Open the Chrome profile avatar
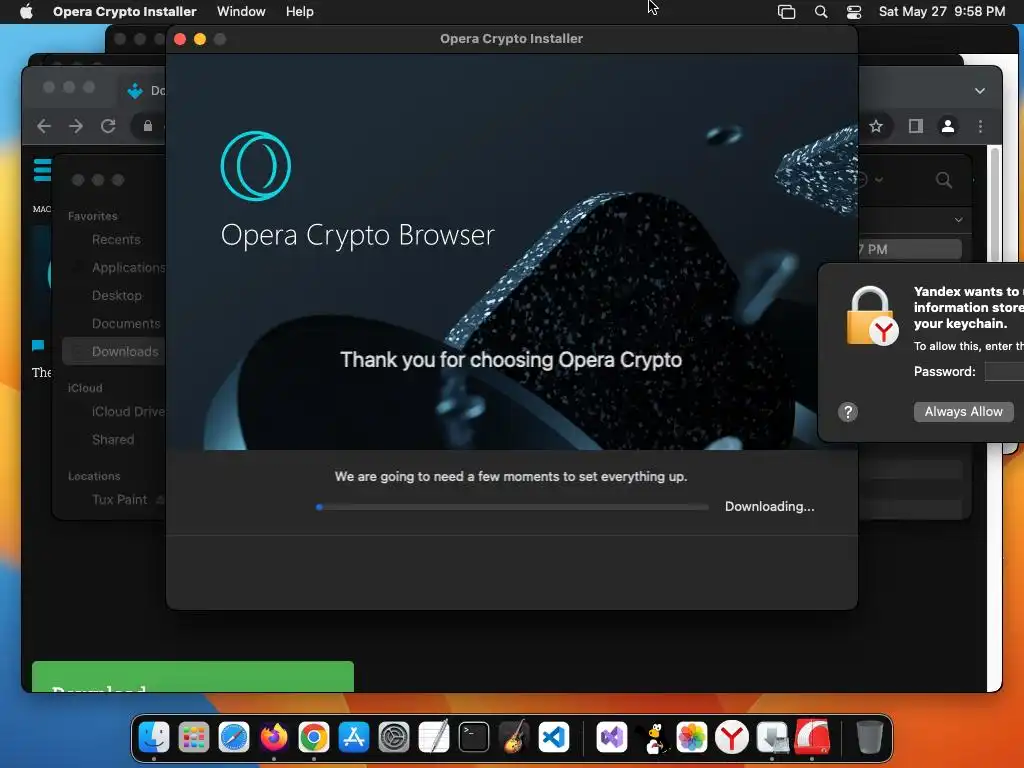The height and width of the screenshot is (768, 1024). [948, 125]
